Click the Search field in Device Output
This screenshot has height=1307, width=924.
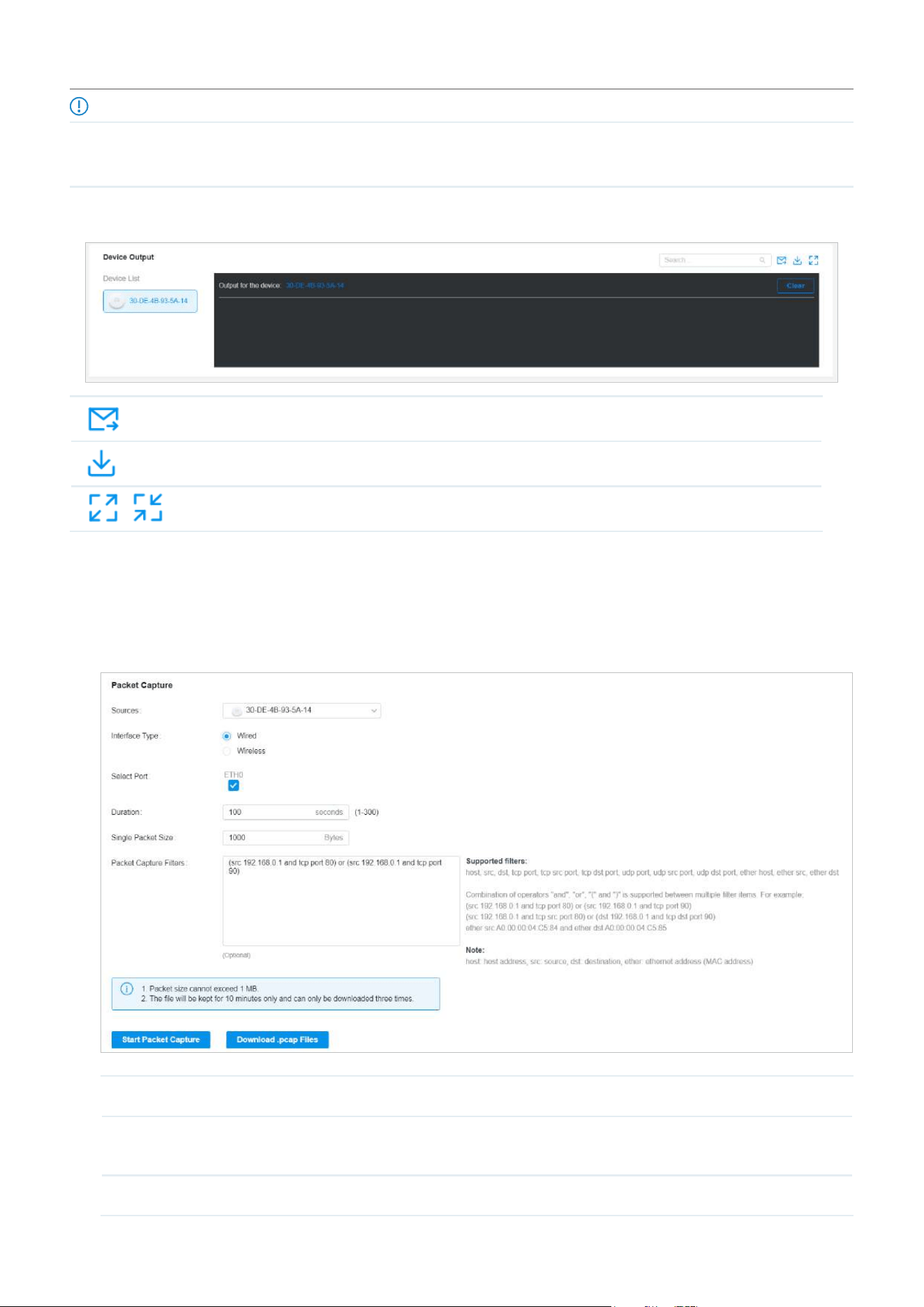(x=715, y=260)
